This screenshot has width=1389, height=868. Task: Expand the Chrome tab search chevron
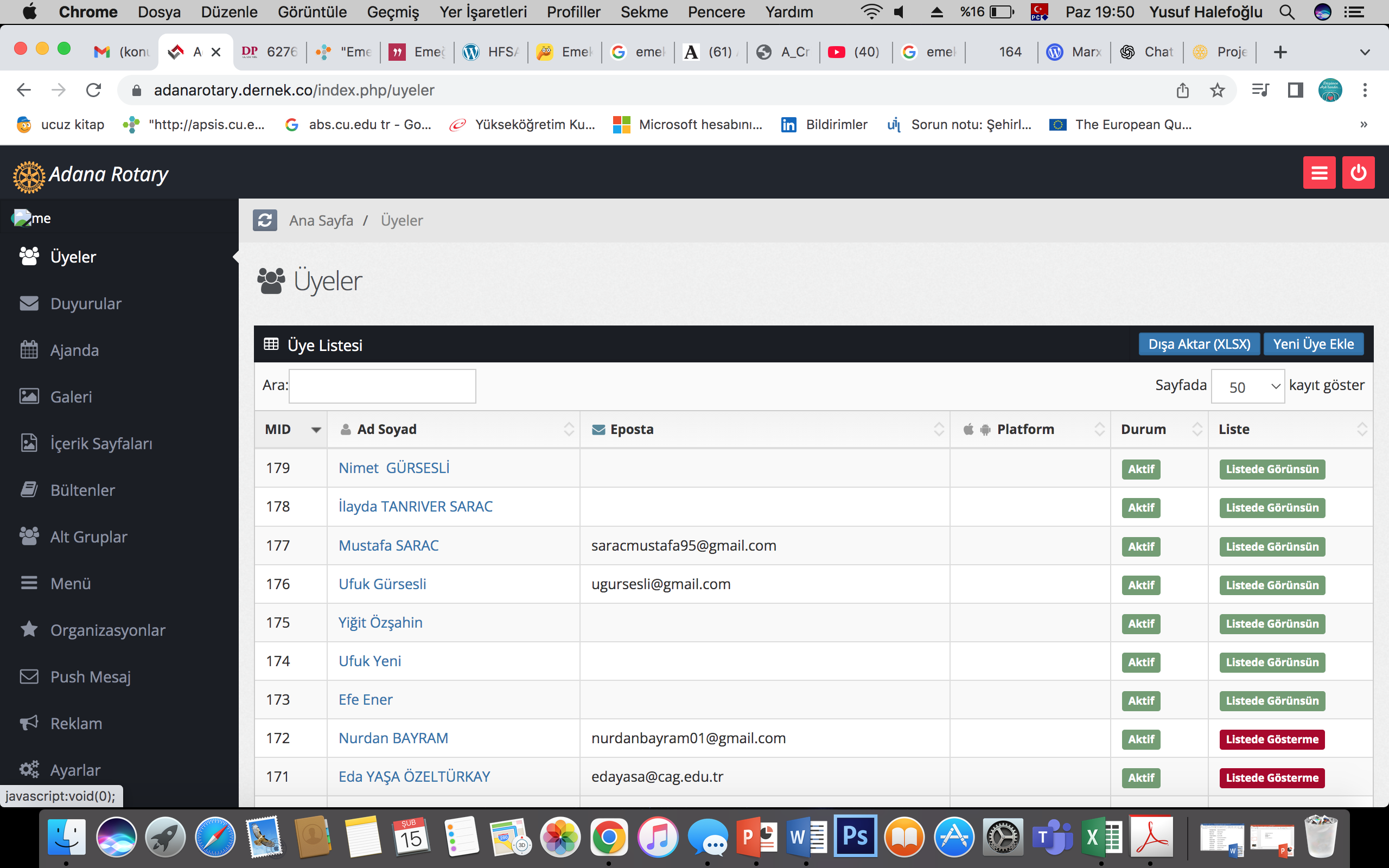[1365, 52]
